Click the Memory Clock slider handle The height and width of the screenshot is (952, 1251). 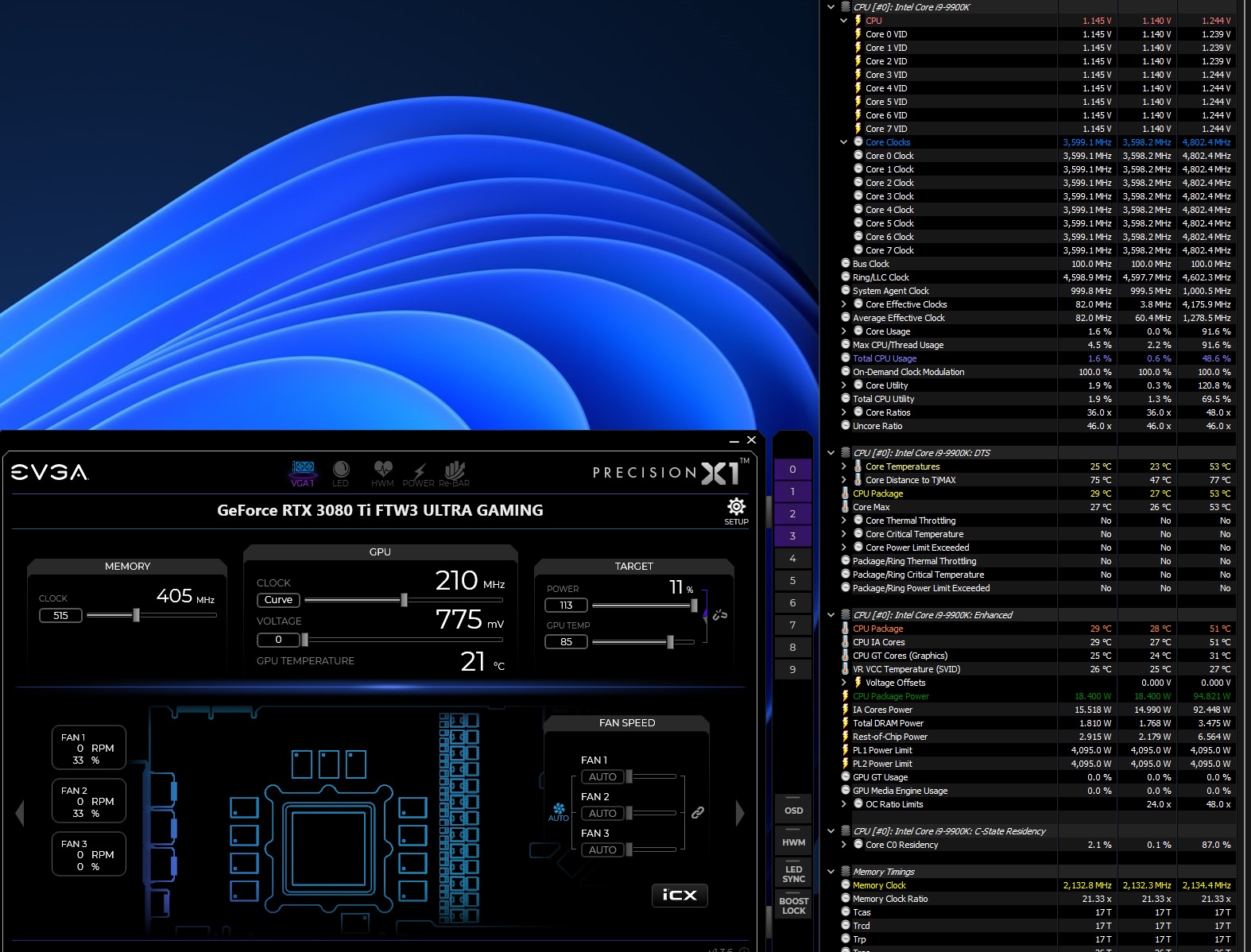136,615
